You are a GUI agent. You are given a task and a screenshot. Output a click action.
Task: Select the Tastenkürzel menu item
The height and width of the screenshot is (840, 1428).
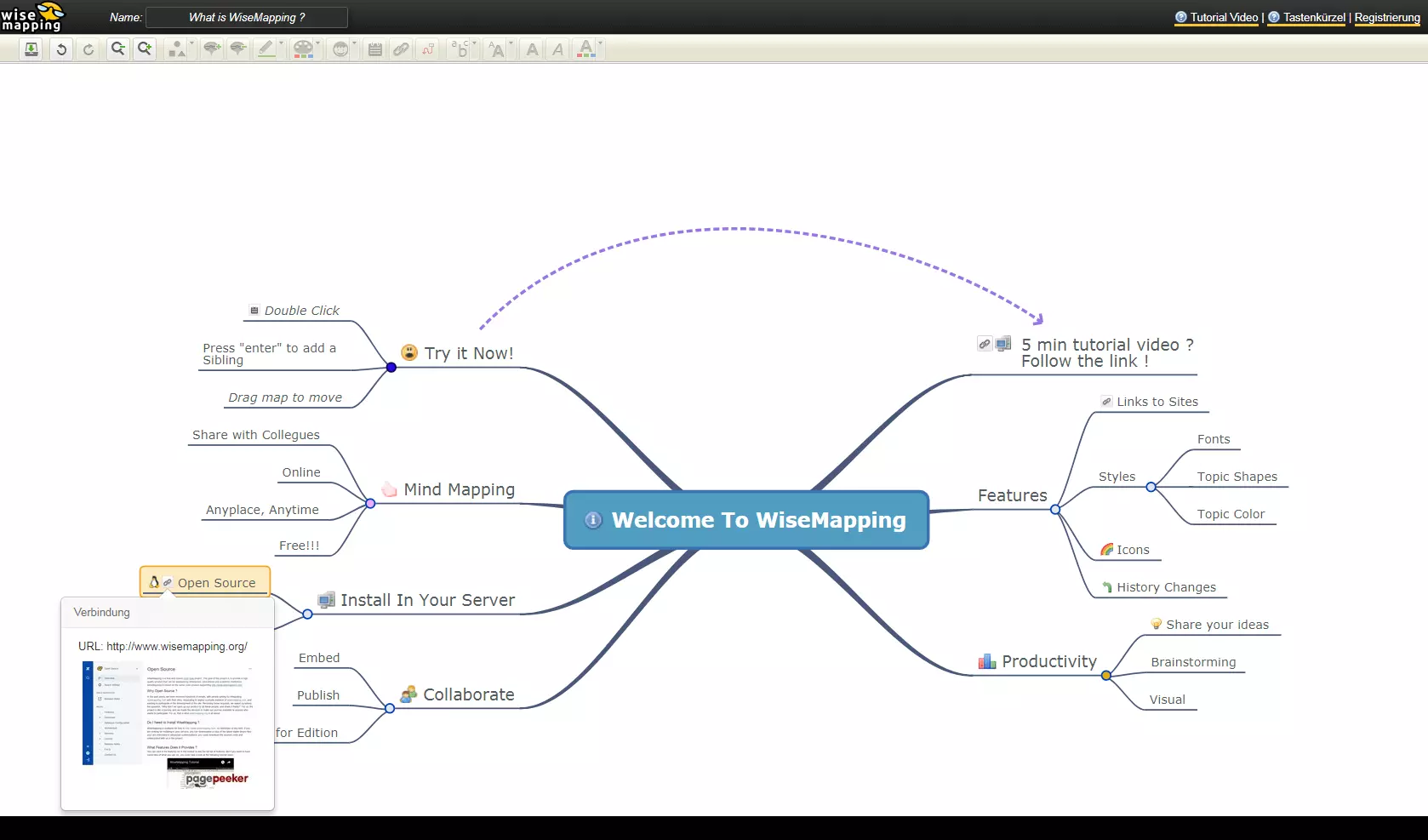click(x=1312, y=17)
